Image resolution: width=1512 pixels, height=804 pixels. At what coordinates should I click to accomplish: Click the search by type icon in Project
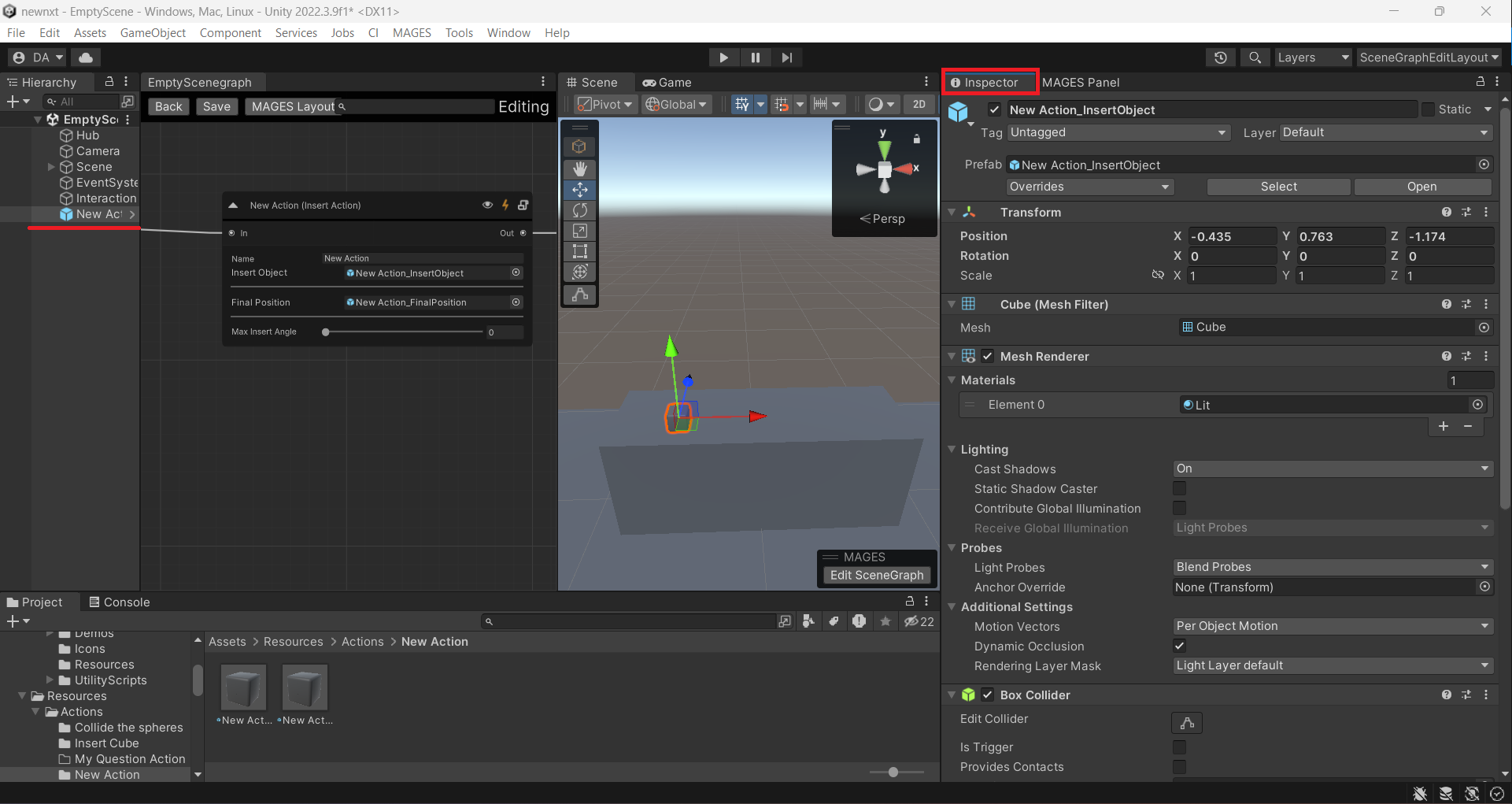[x=808, y=621]
